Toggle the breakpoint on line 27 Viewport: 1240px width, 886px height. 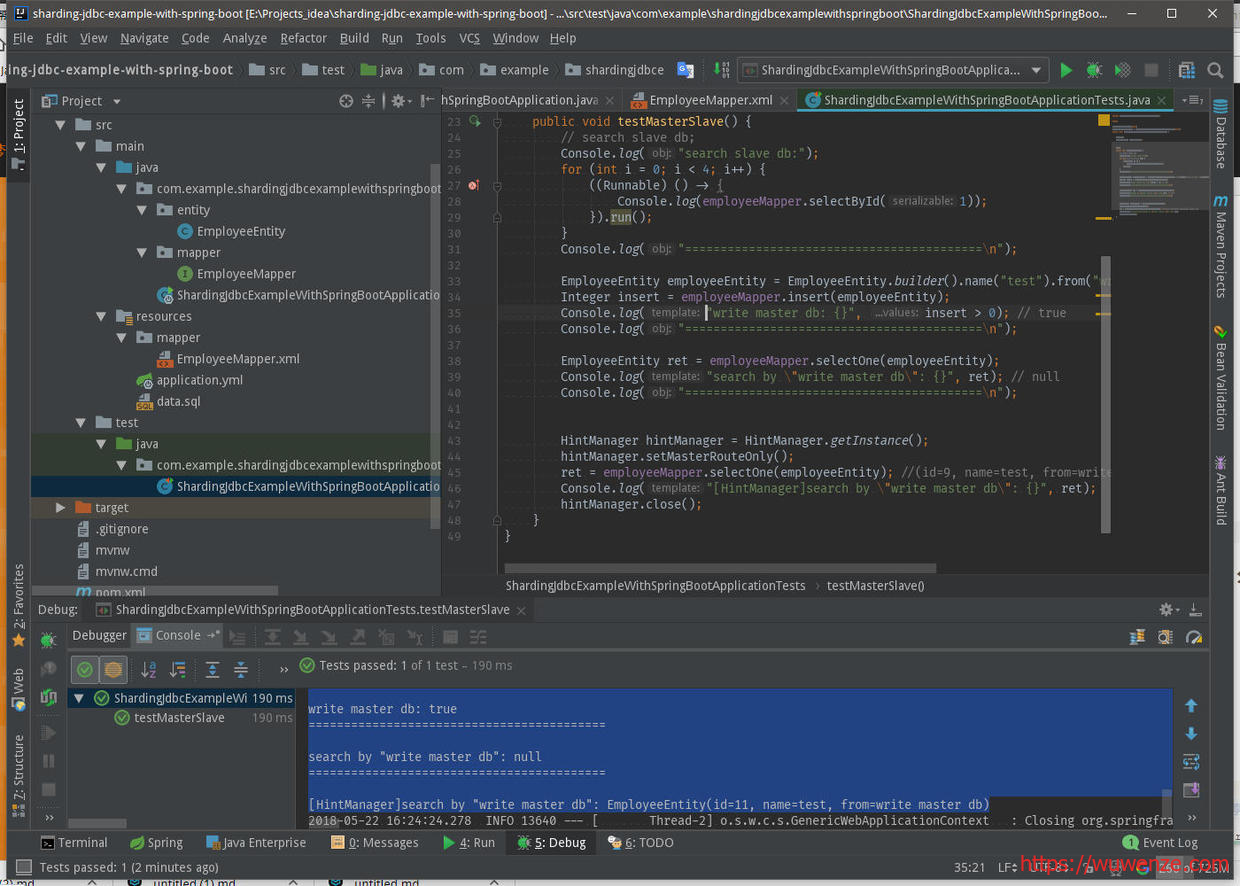(474, 185)
